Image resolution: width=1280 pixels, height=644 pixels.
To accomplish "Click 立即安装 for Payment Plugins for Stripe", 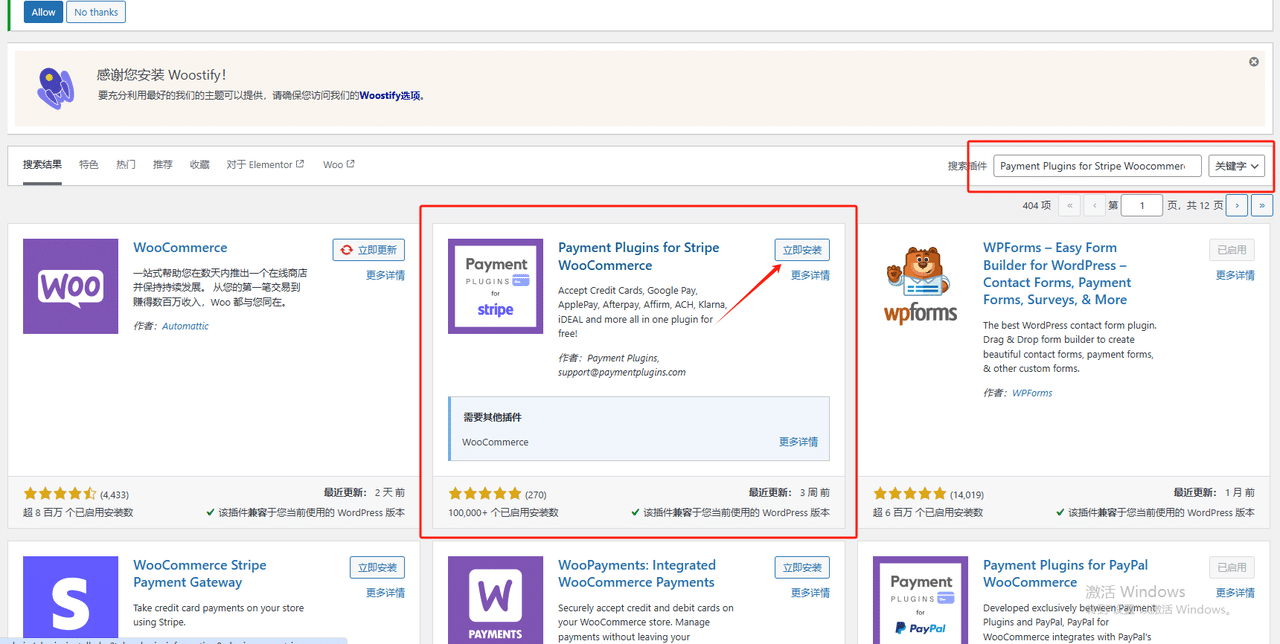I will click(x=802, y=250).
